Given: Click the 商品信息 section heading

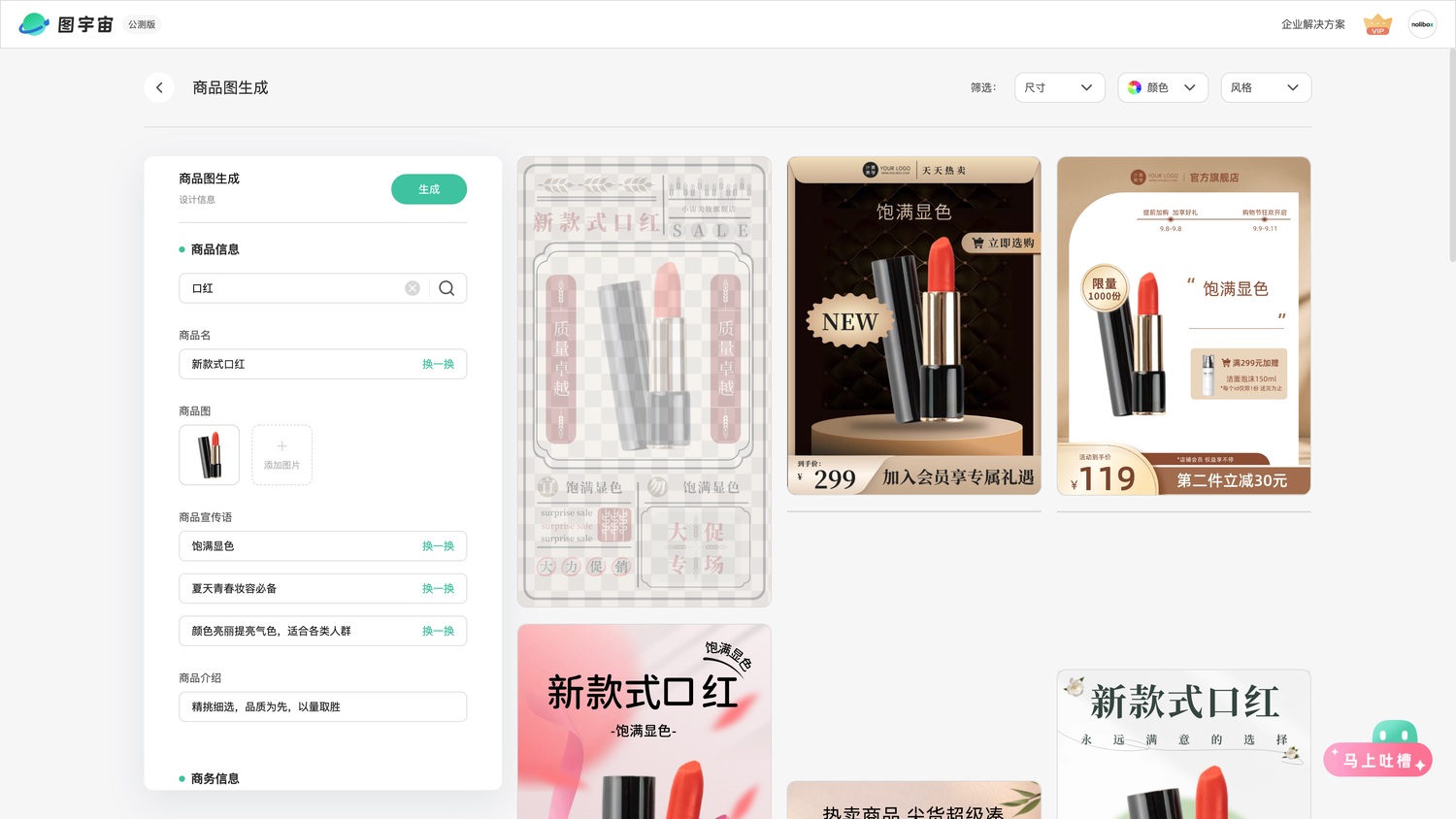Looking at the screenshot, I should coord(215,249).
